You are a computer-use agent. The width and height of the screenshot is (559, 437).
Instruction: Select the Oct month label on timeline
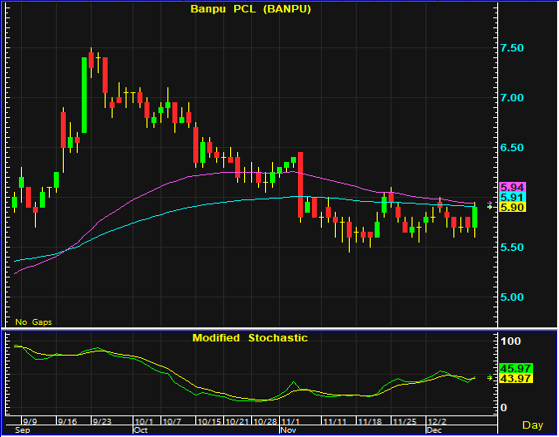click(x=140, y=430)
